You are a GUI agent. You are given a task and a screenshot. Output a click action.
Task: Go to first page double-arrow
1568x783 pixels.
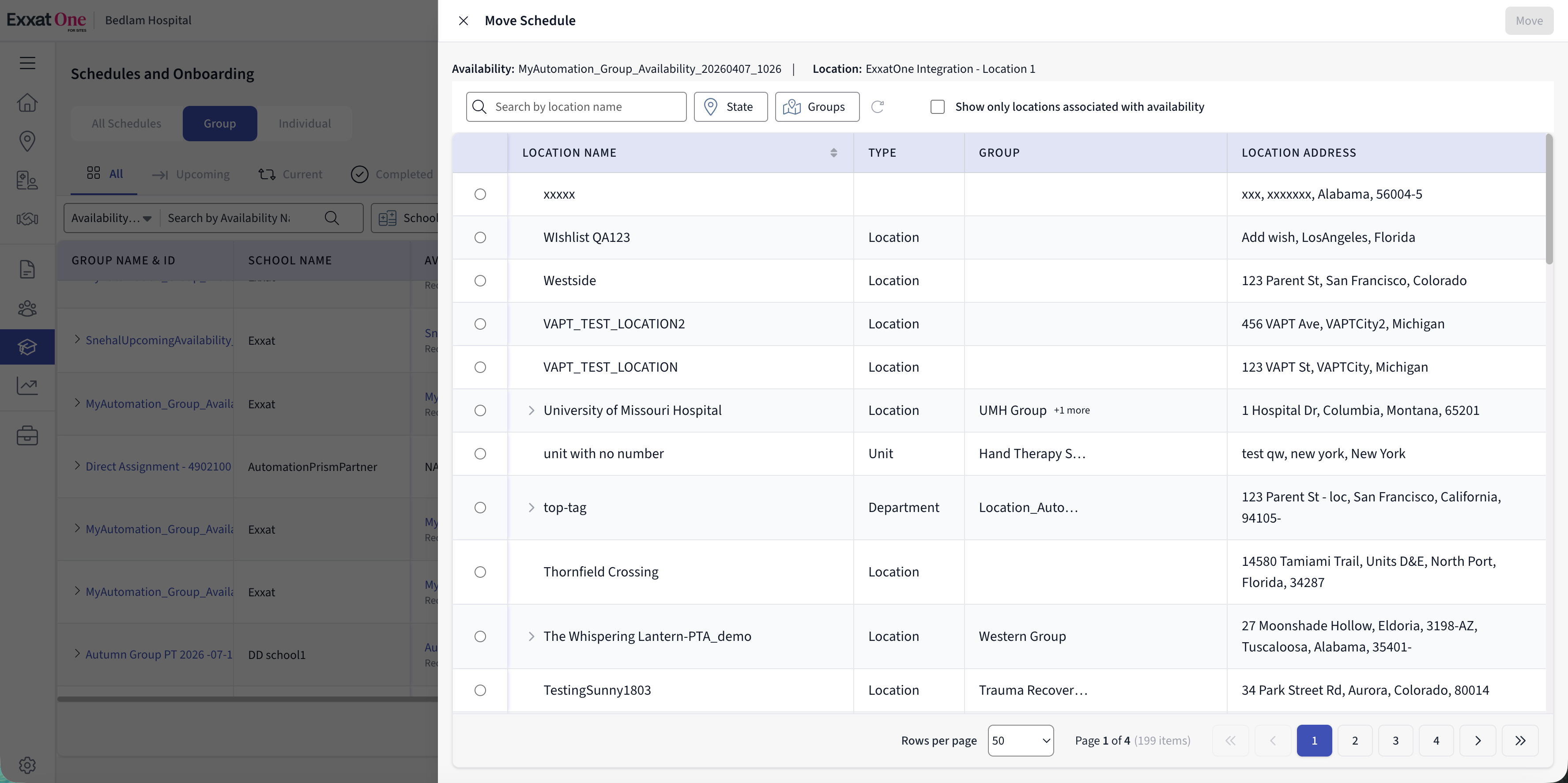1230,741
